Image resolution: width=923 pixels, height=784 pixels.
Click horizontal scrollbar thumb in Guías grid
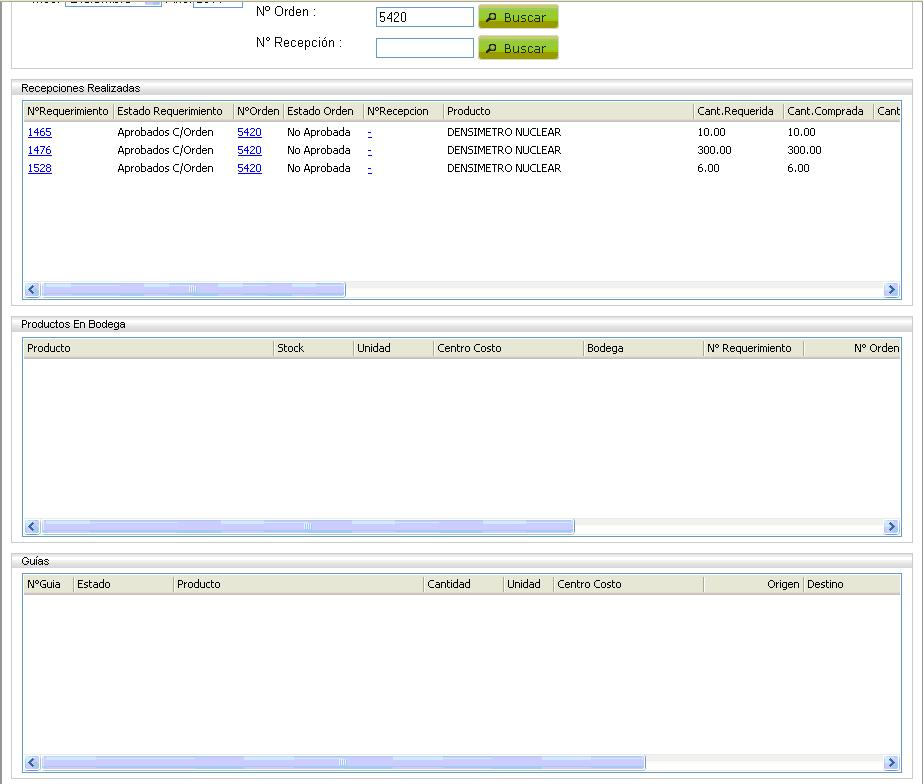tap(343, 762)
